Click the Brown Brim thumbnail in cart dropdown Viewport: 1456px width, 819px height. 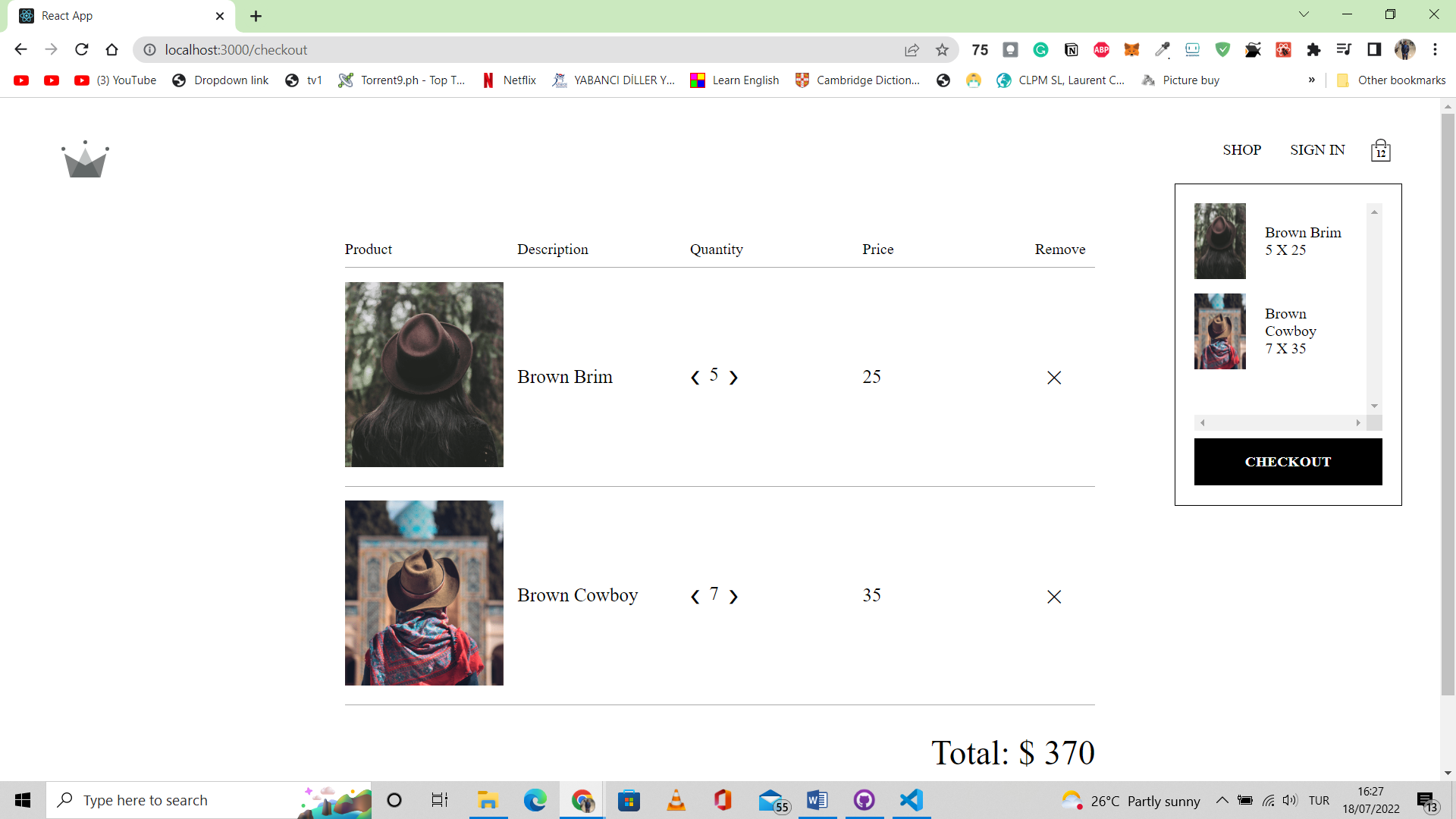pos(1219,241)
